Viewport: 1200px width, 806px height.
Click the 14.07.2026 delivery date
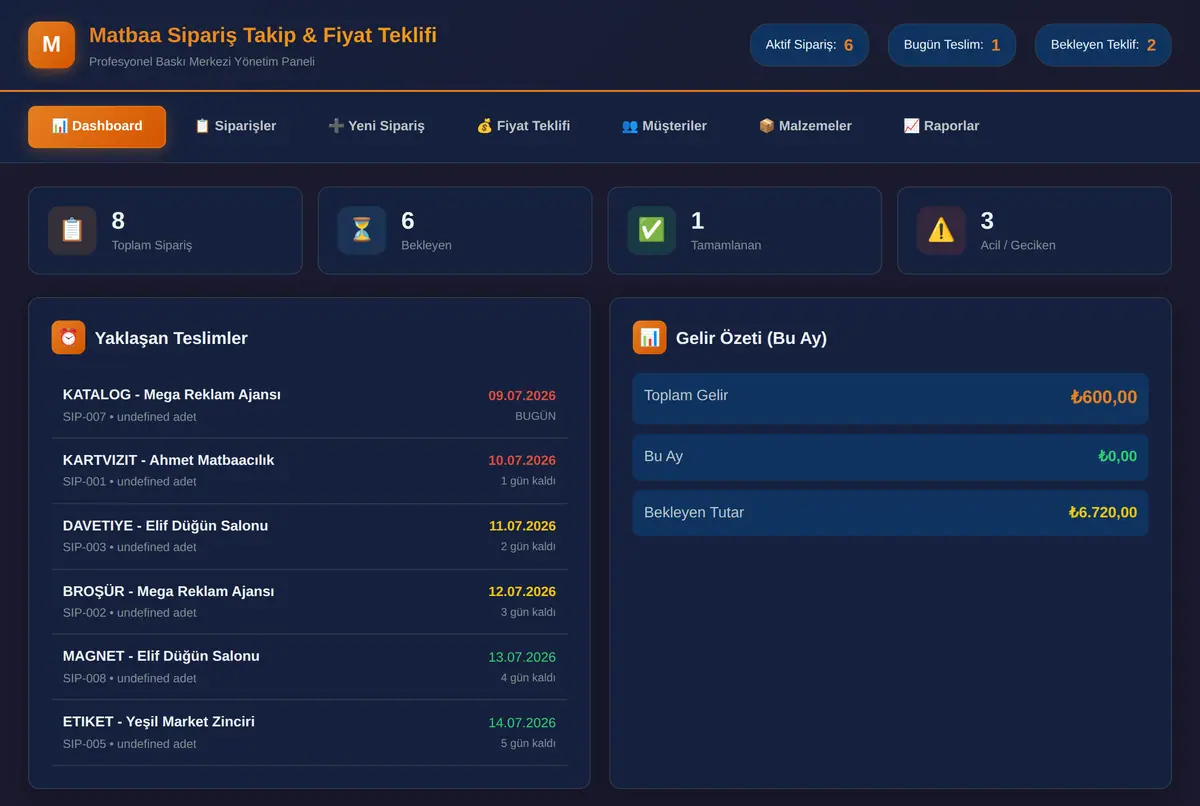pyautogui.click(x=522, y=723)
